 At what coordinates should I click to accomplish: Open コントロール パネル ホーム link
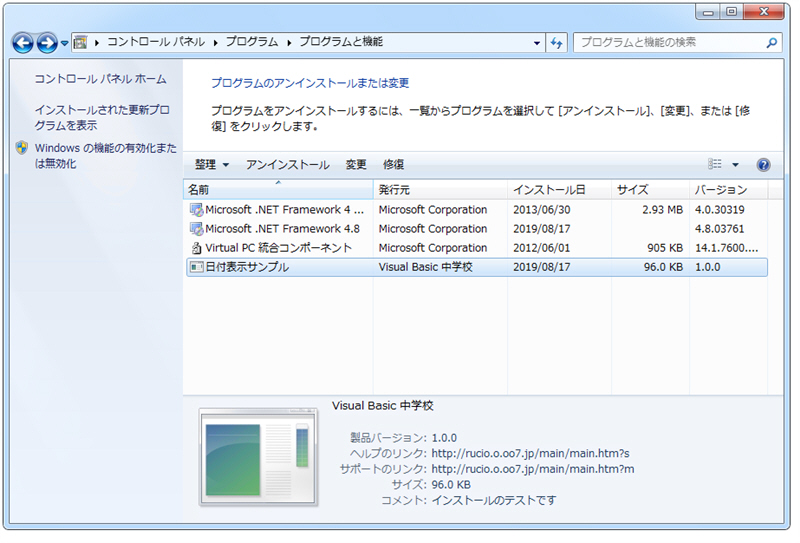tap(101, 79)
